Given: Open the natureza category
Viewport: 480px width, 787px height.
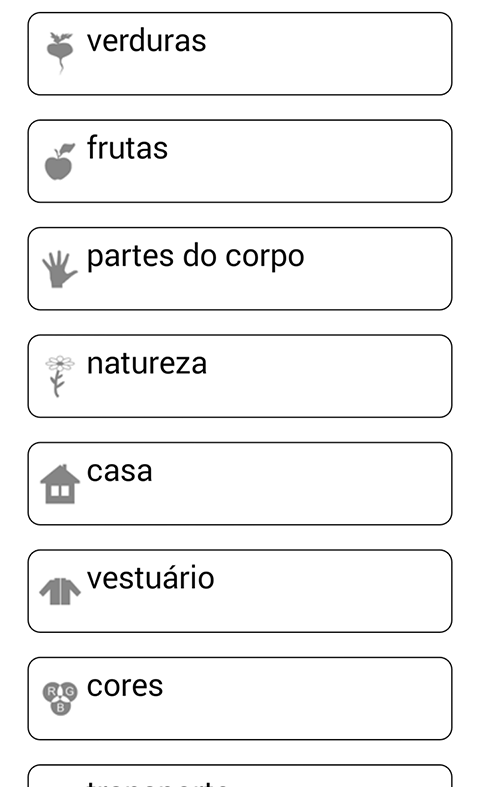Looking at the screenshot, I should pos(240,376).
